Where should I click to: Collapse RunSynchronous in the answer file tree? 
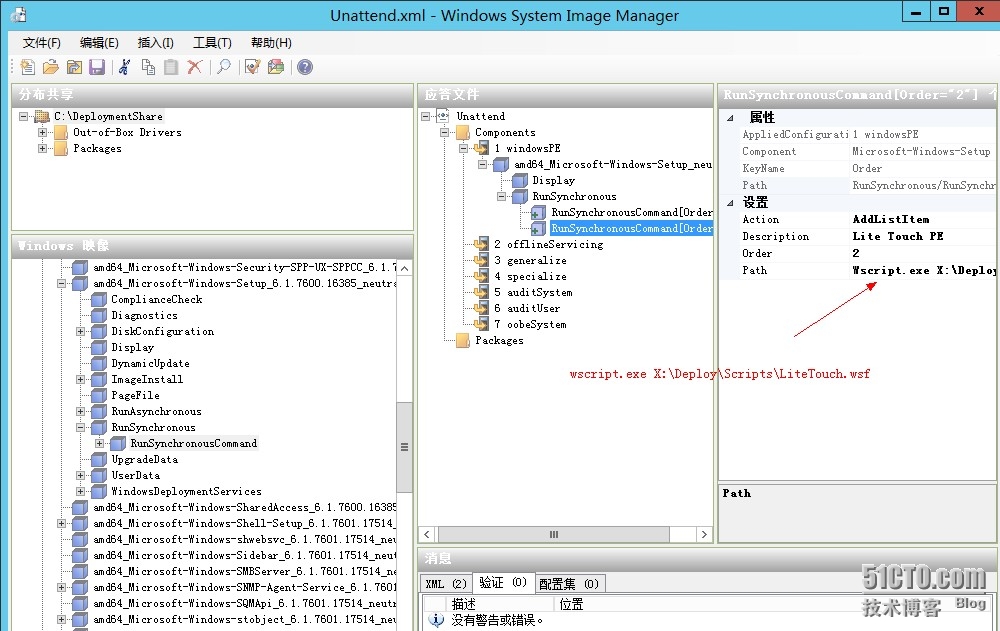[x=502, y=197]
